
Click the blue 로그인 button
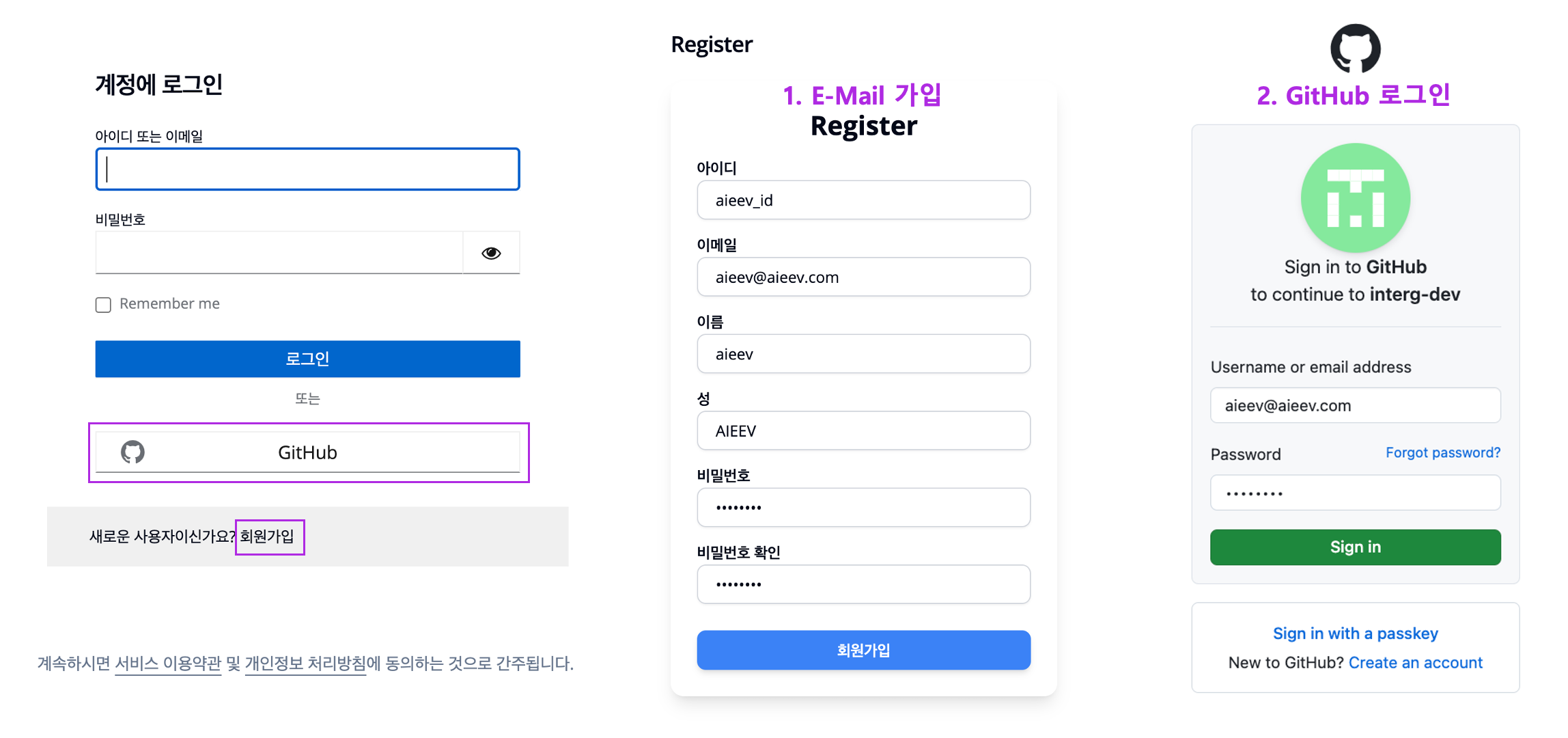point(307,359)
